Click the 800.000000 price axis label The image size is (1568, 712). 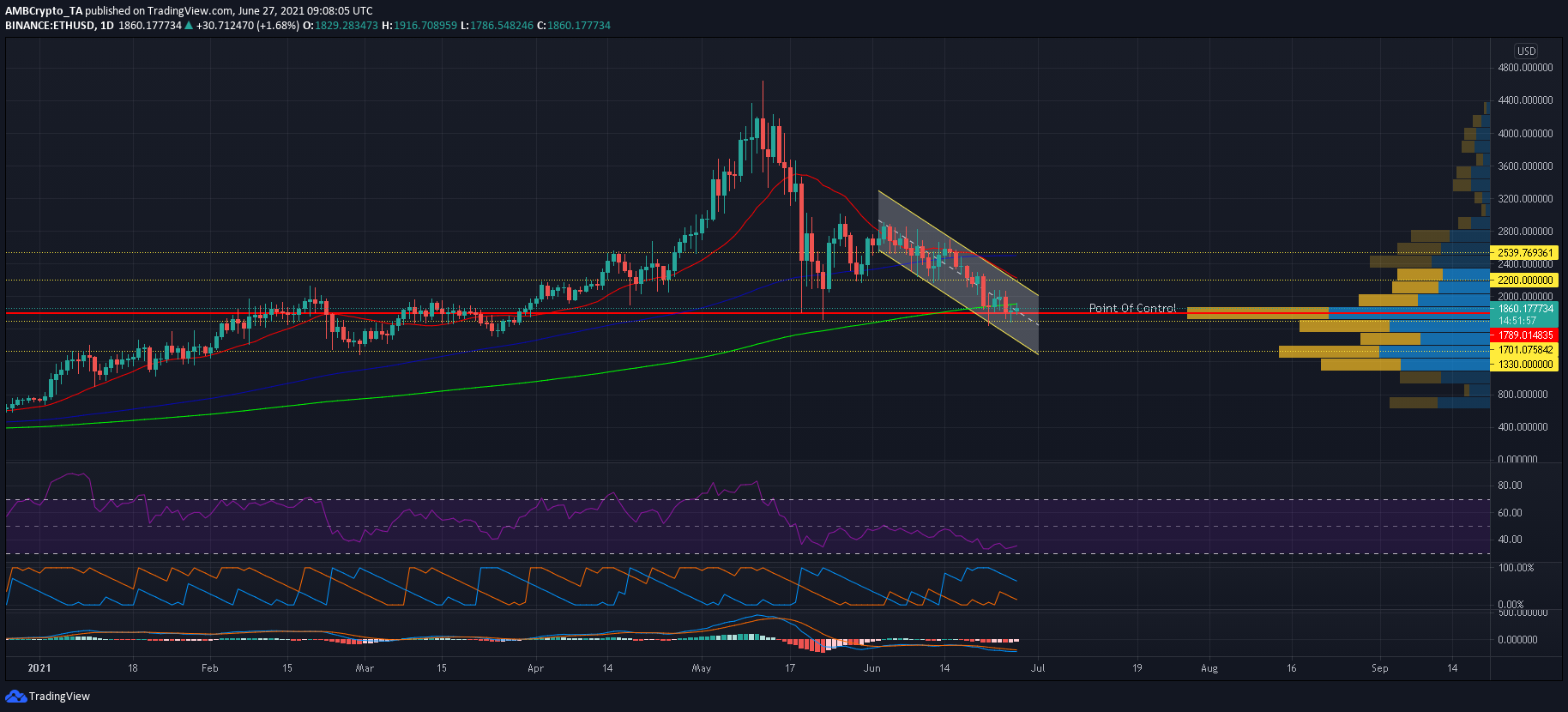[x=1523, y=395]
